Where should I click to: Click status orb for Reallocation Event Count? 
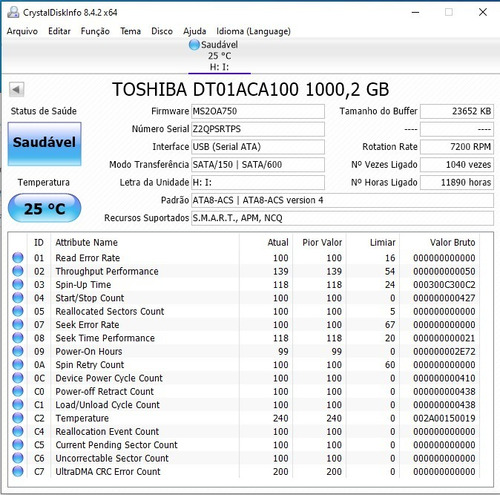[18, 431]
